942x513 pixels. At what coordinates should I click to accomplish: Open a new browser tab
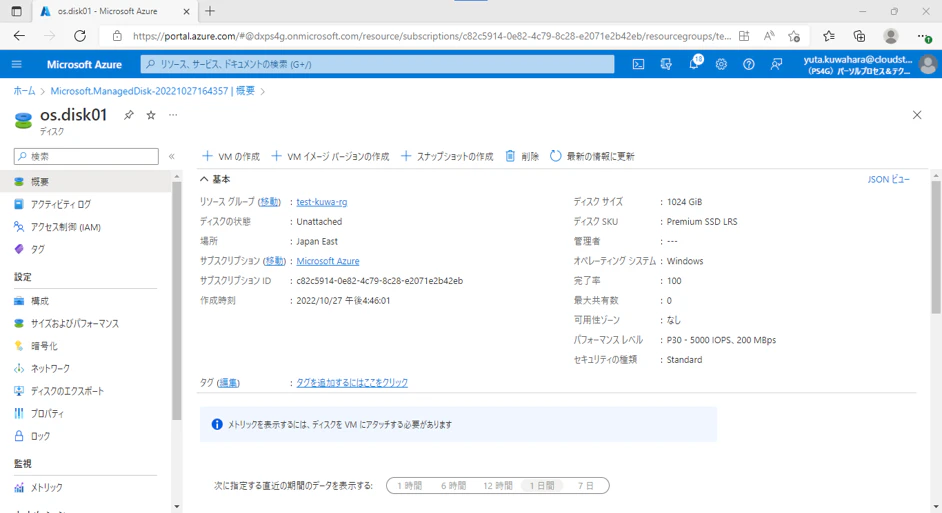coord(210,11)
